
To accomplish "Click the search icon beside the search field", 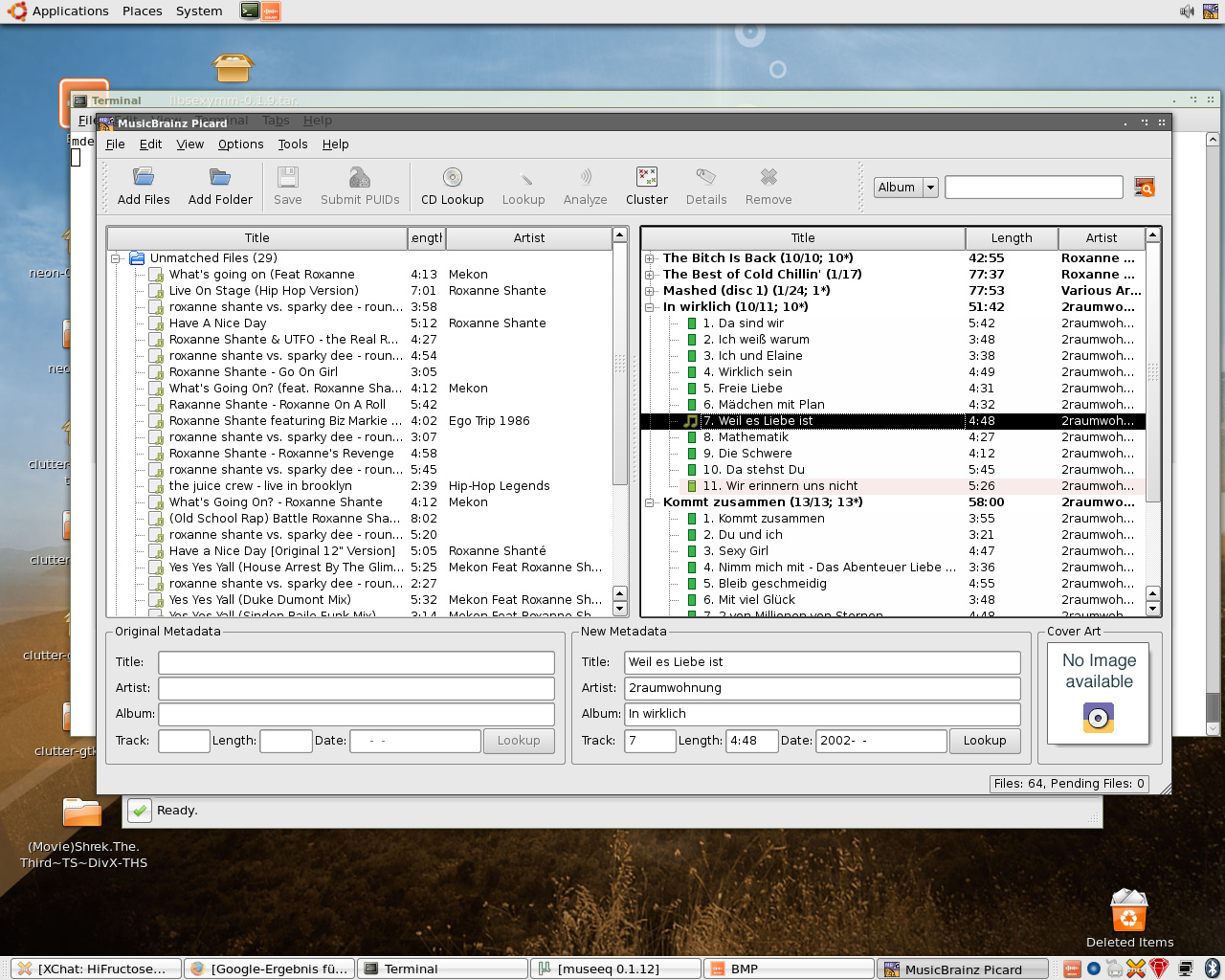I will pos(1144,188).
